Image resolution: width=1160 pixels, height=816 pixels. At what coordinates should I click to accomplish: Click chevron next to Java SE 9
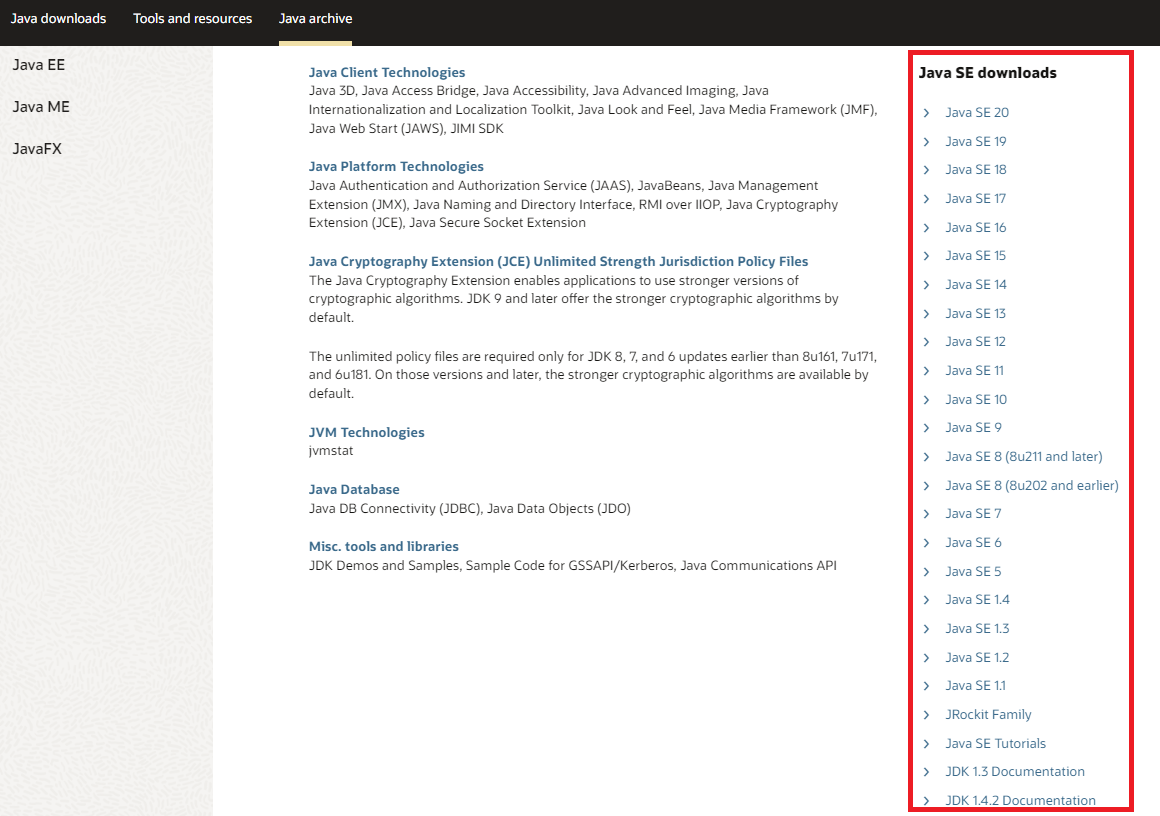926,428
